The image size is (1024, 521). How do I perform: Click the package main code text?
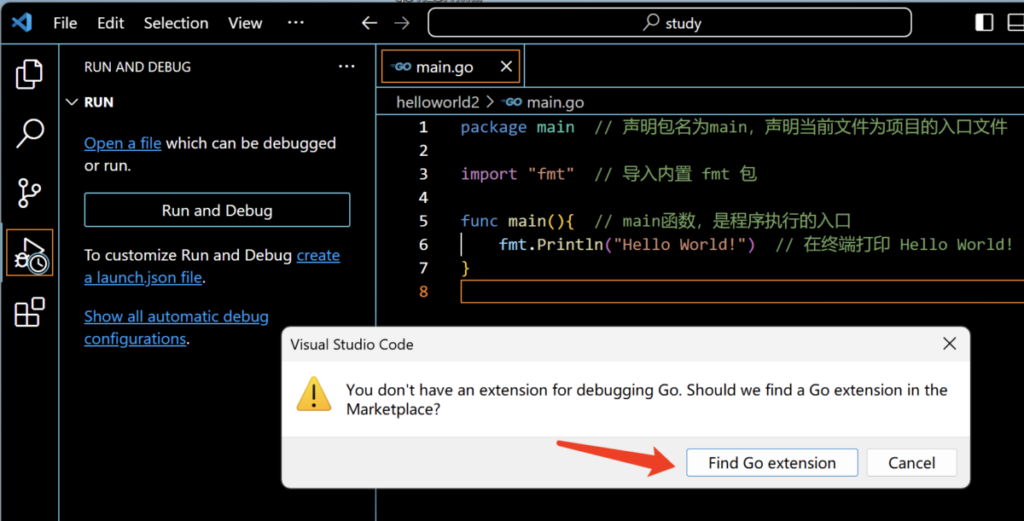point(518,127)
